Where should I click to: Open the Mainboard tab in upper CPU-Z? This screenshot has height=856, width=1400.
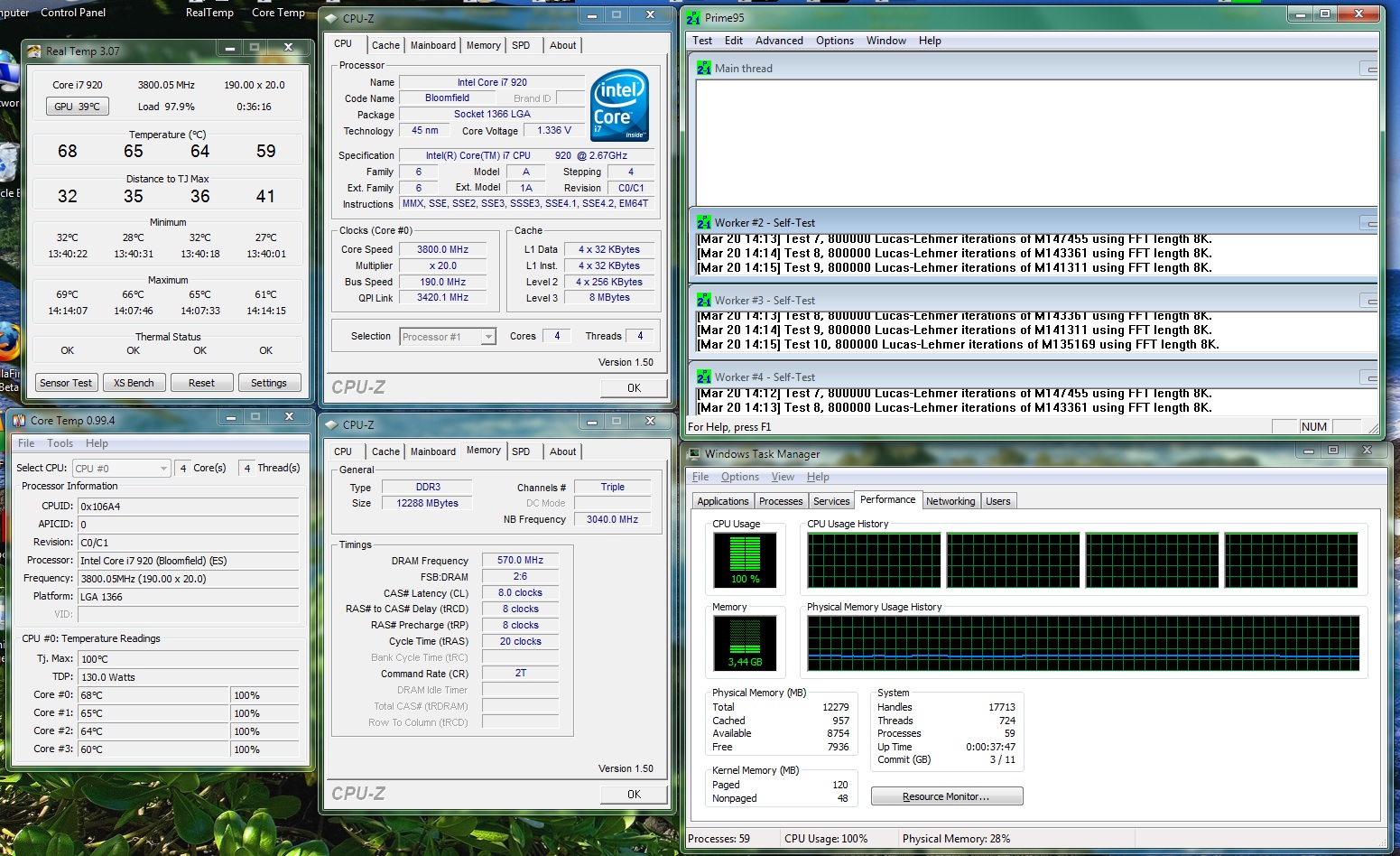[433, 45]
